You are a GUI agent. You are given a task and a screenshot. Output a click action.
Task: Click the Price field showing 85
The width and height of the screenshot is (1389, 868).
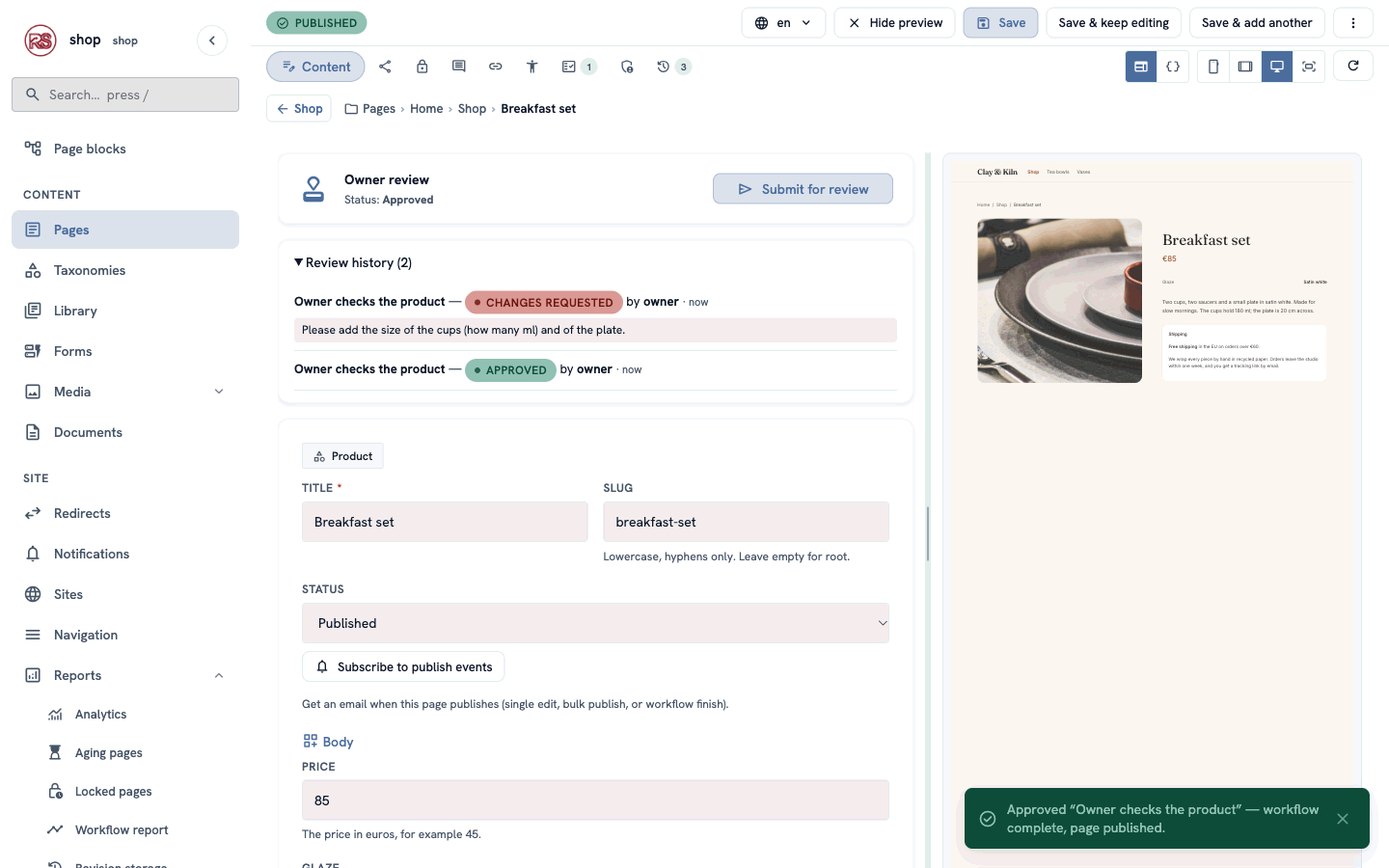point(595,800)
